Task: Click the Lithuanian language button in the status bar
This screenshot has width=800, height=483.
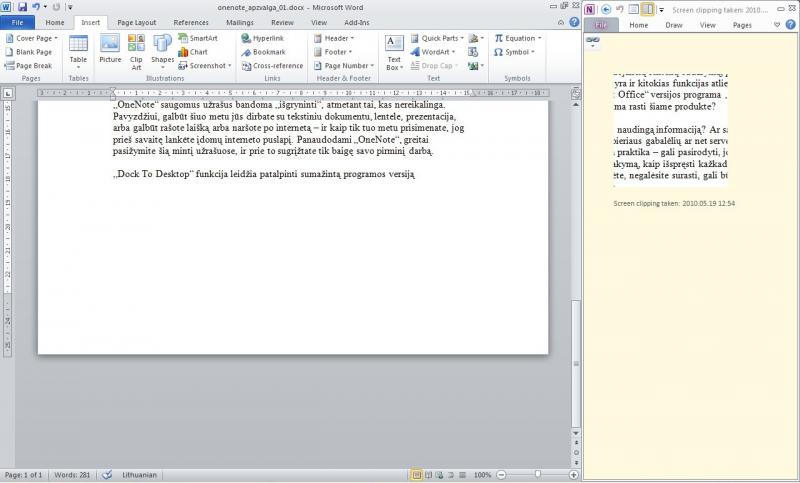Action: 139,475
